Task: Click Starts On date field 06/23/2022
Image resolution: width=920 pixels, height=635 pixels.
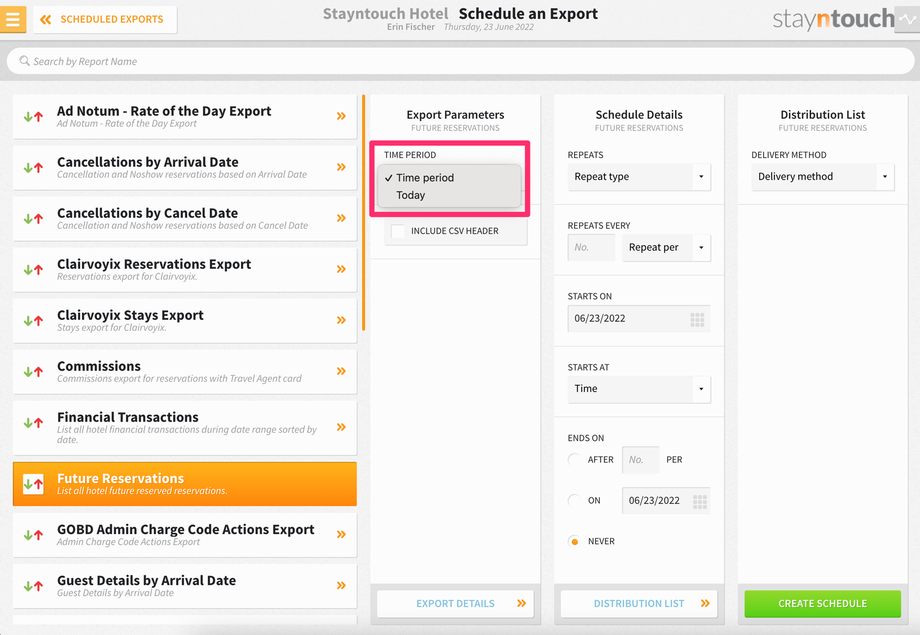Action: tap(639, 319)
